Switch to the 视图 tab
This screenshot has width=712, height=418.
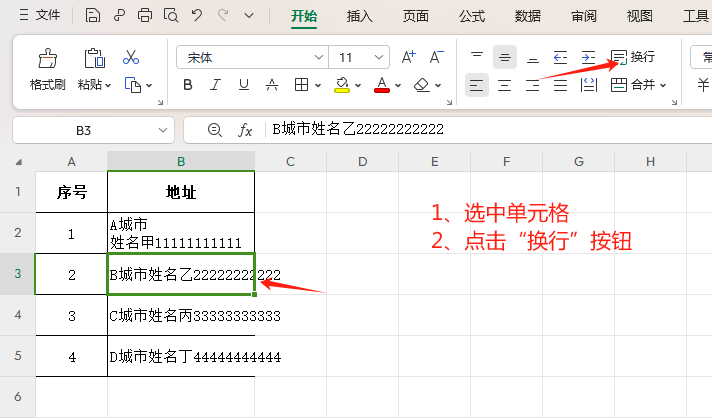click(639, 16)
